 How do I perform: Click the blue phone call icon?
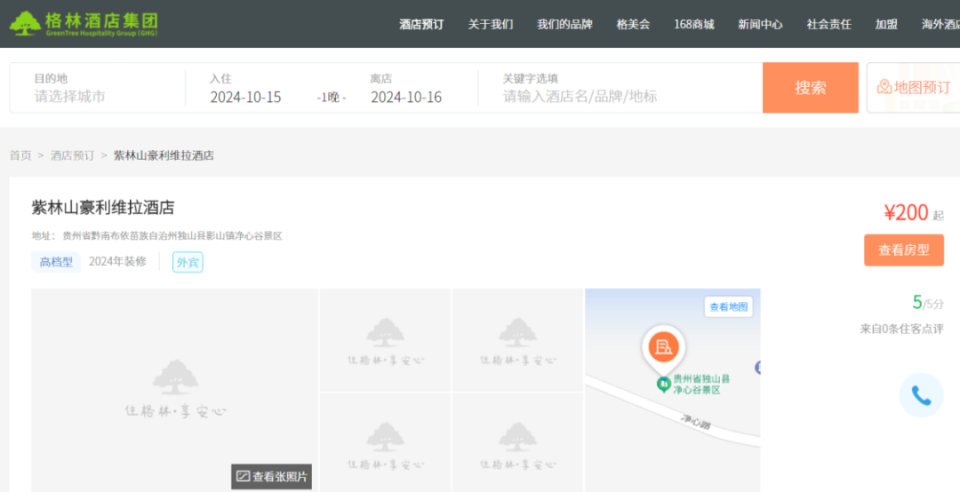click(x=921, y=395)
